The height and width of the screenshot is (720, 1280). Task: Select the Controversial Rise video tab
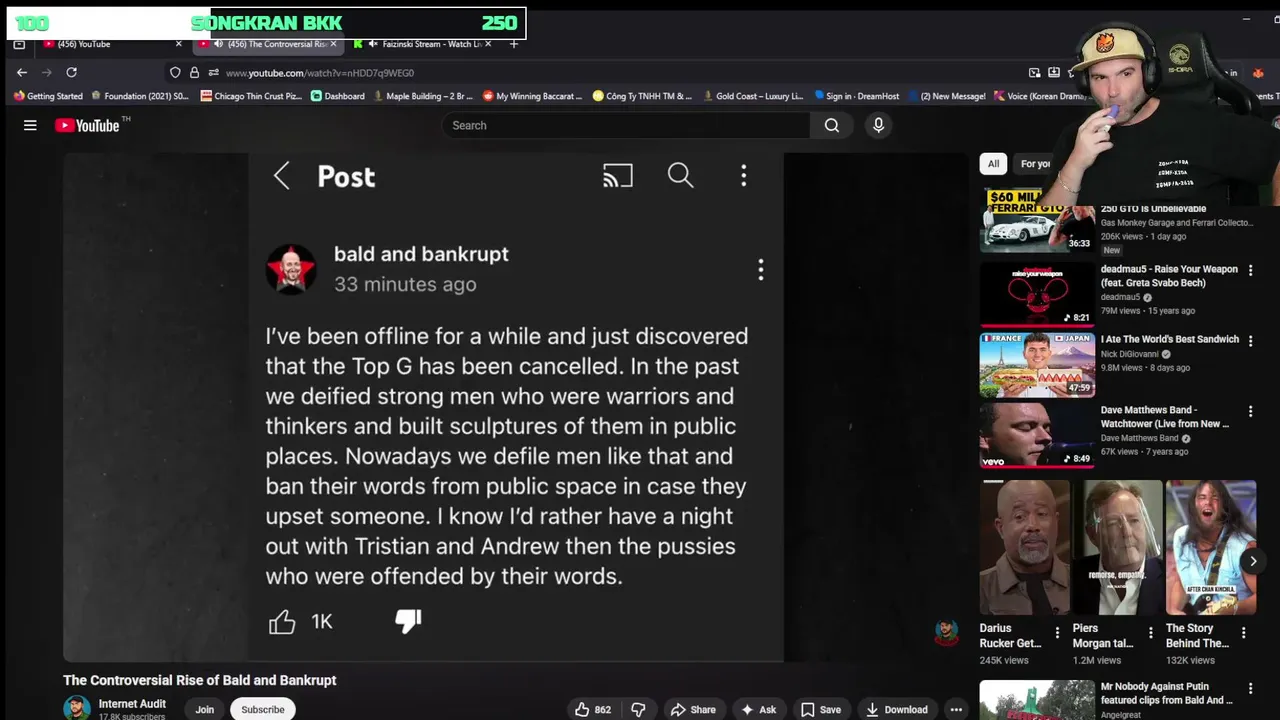click(268, 44)
